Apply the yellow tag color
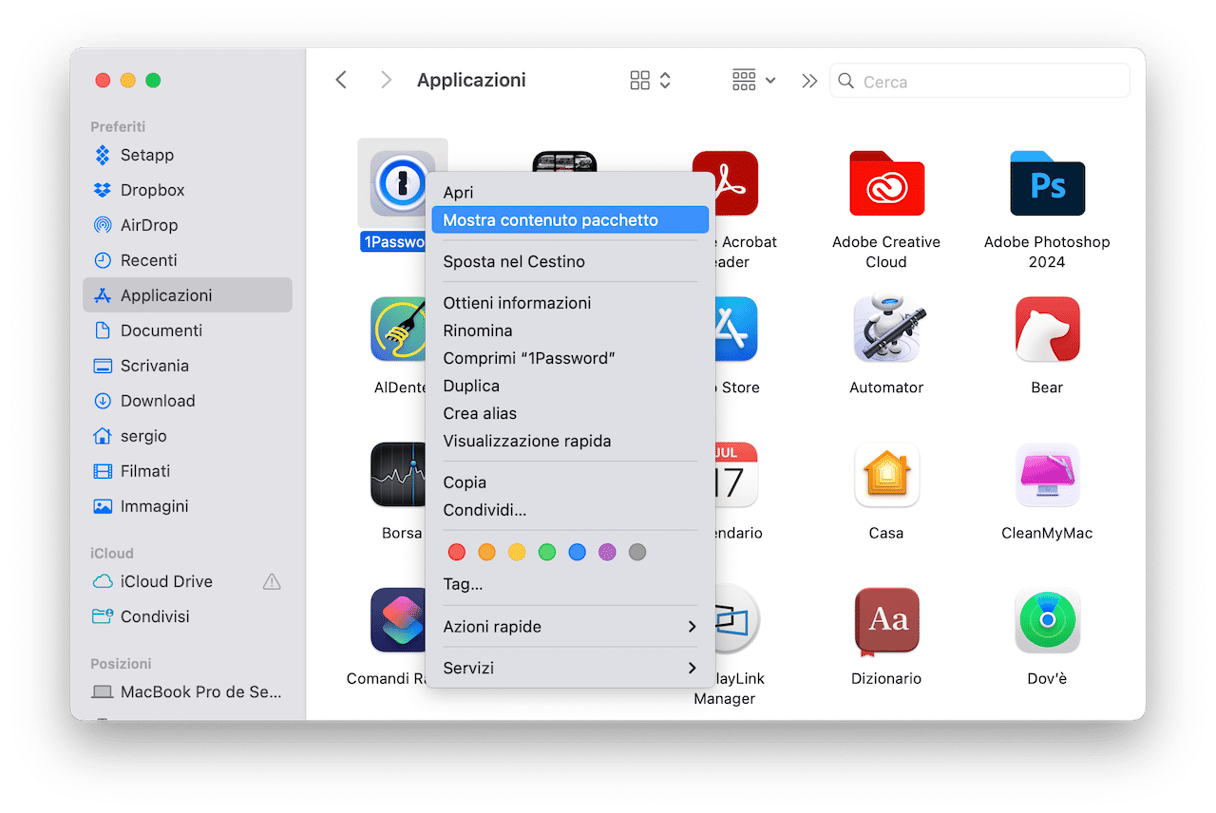The width and height of the screenshot is (1216, 813). pyautogui.click(x=517, y=552)
